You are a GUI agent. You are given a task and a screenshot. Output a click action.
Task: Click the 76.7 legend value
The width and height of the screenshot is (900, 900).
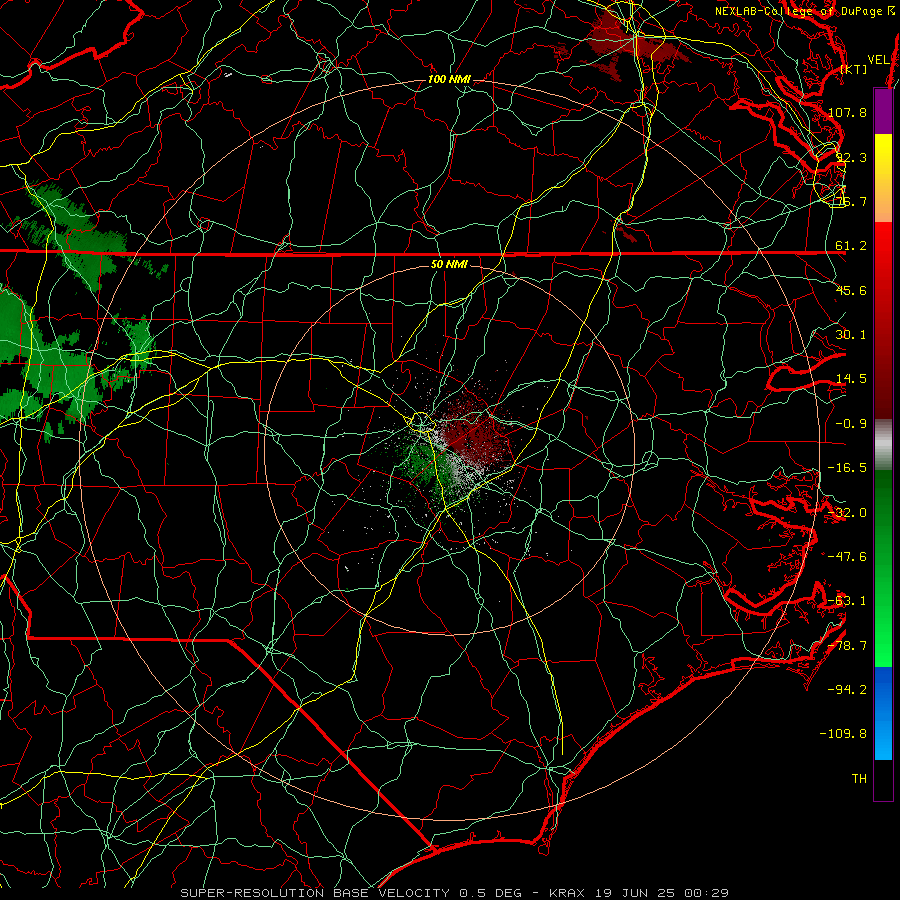point(851,201)
